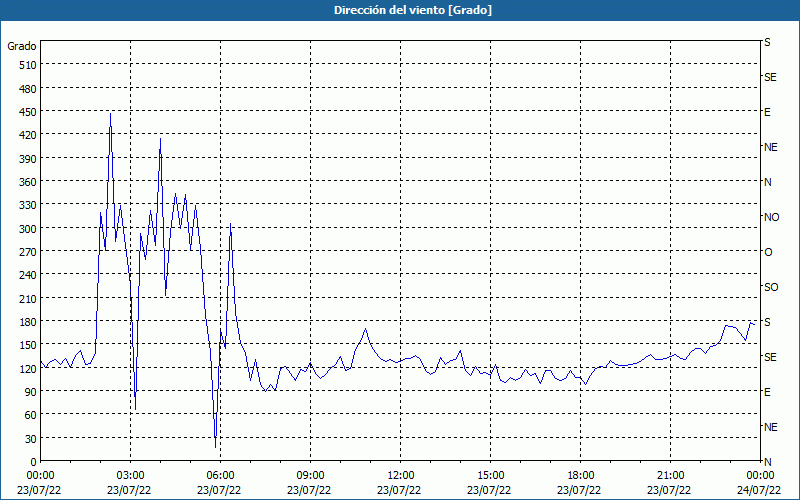The height and width of the screenshot is (500, 800).
Task: Click the 00:00 label above date 23/07/22
Action: [x=40, y=476]
